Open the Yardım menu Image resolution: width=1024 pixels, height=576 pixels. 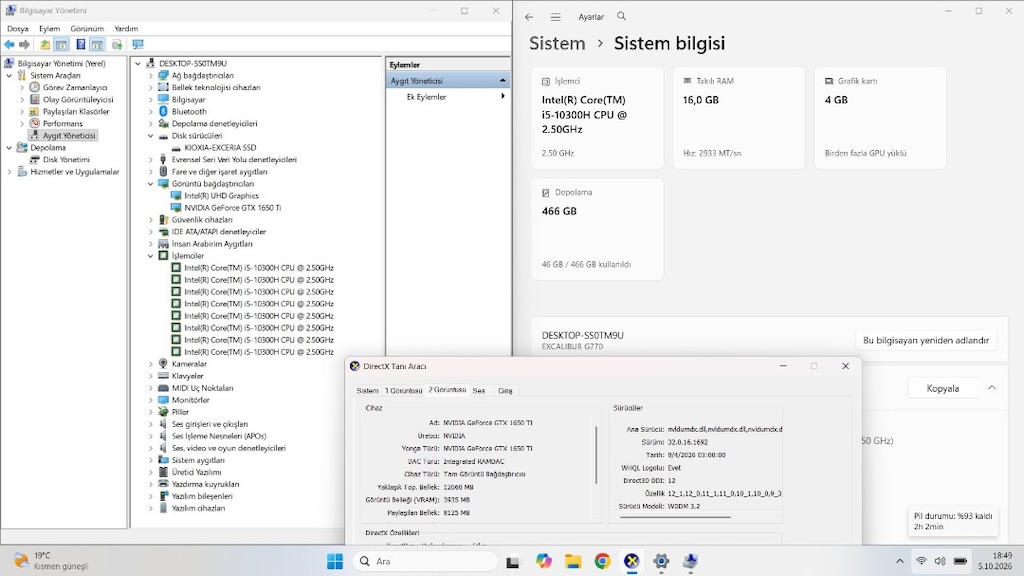point(126,29)
